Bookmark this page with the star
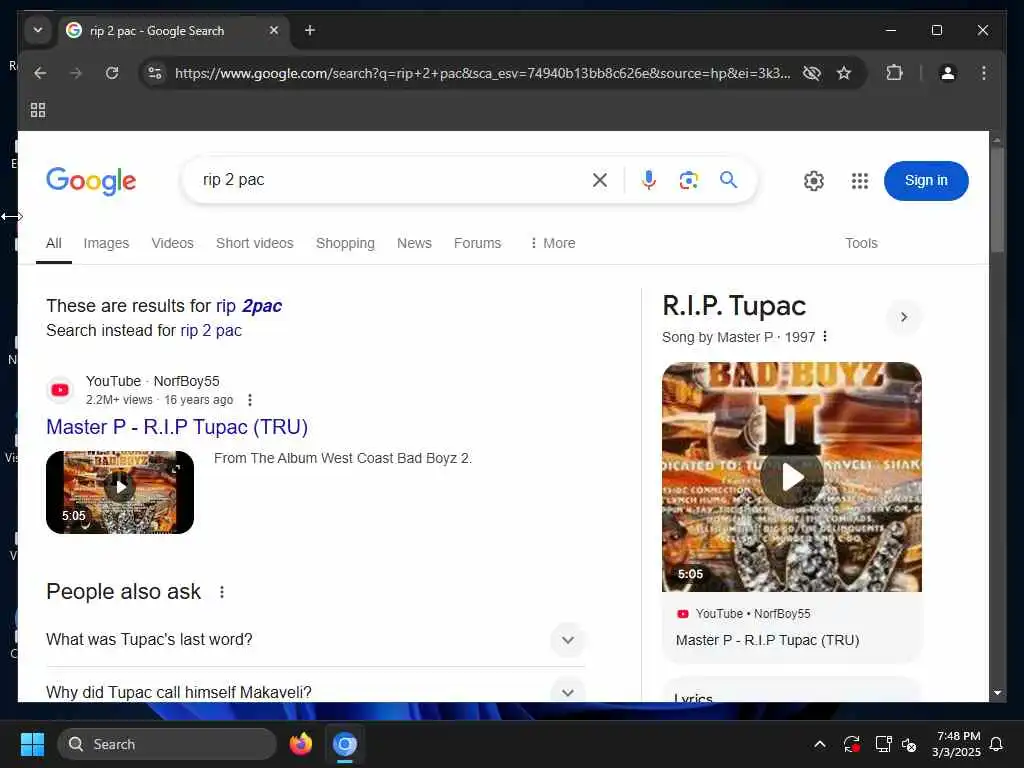Screen dimensions: 1024x768 844,73
